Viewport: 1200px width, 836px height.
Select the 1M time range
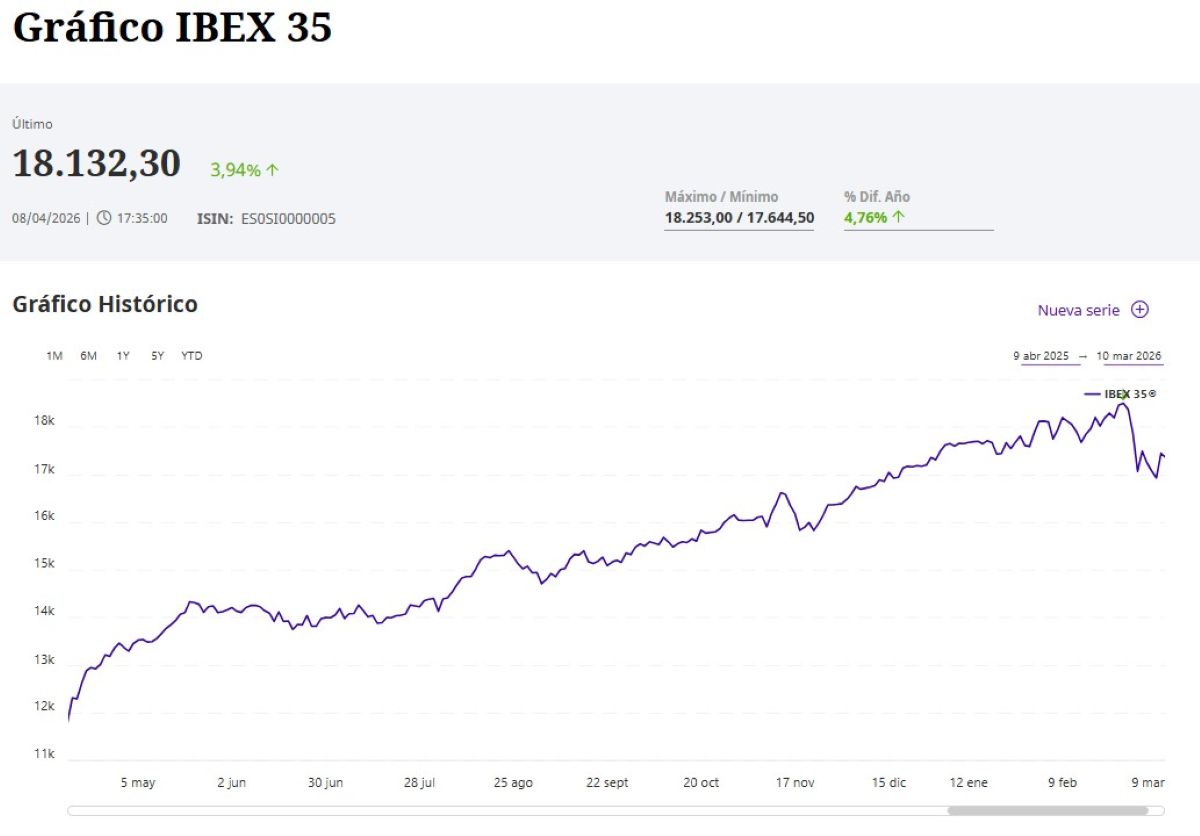click(54, 356)
